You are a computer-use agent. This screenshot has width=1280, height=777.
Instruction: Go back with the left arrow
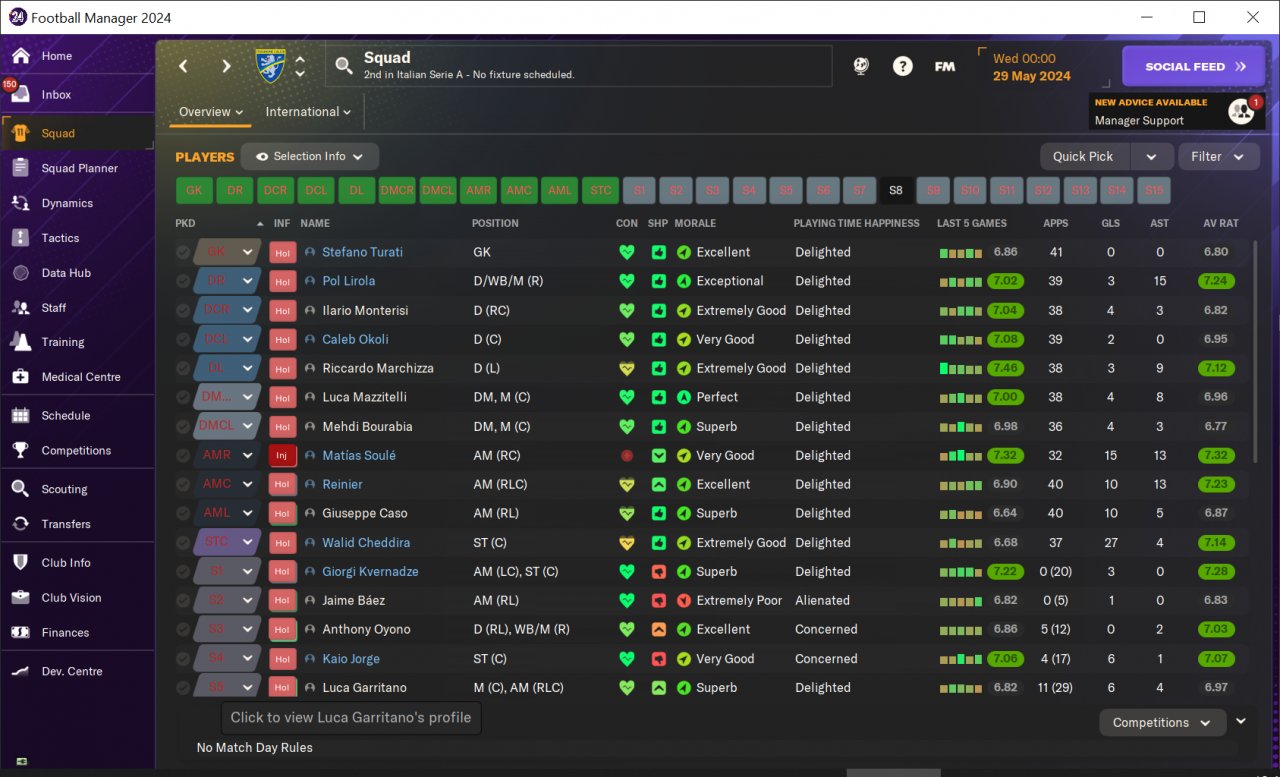pos(183,66)
